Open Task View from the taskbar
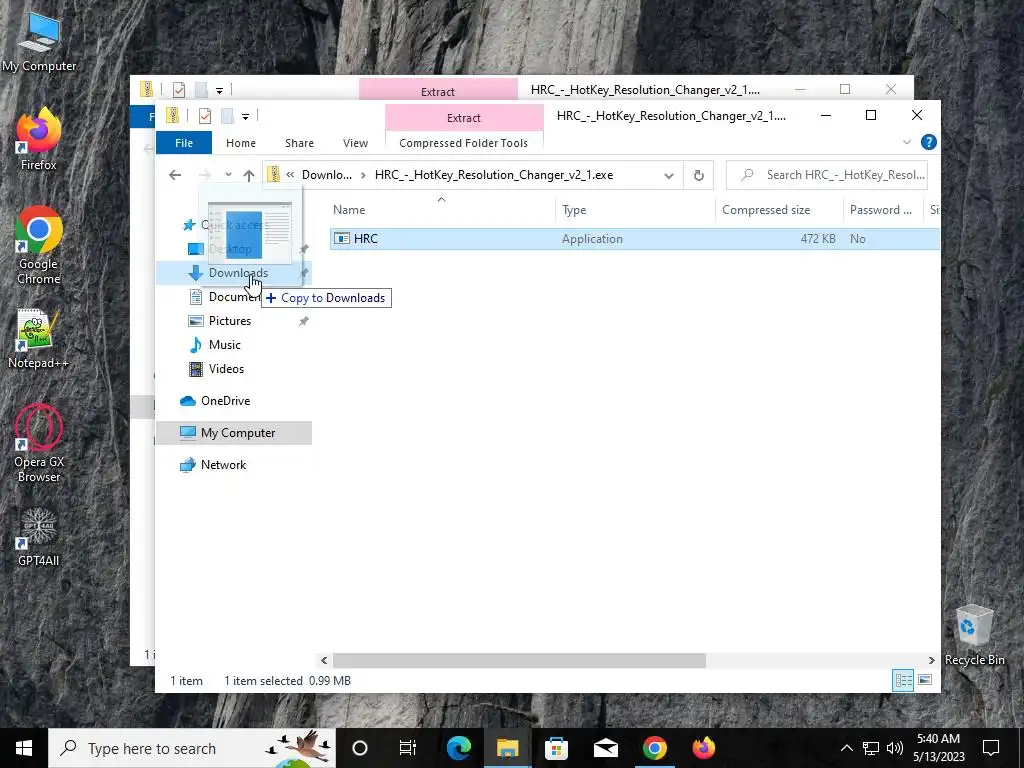 [x=408, y=748]
